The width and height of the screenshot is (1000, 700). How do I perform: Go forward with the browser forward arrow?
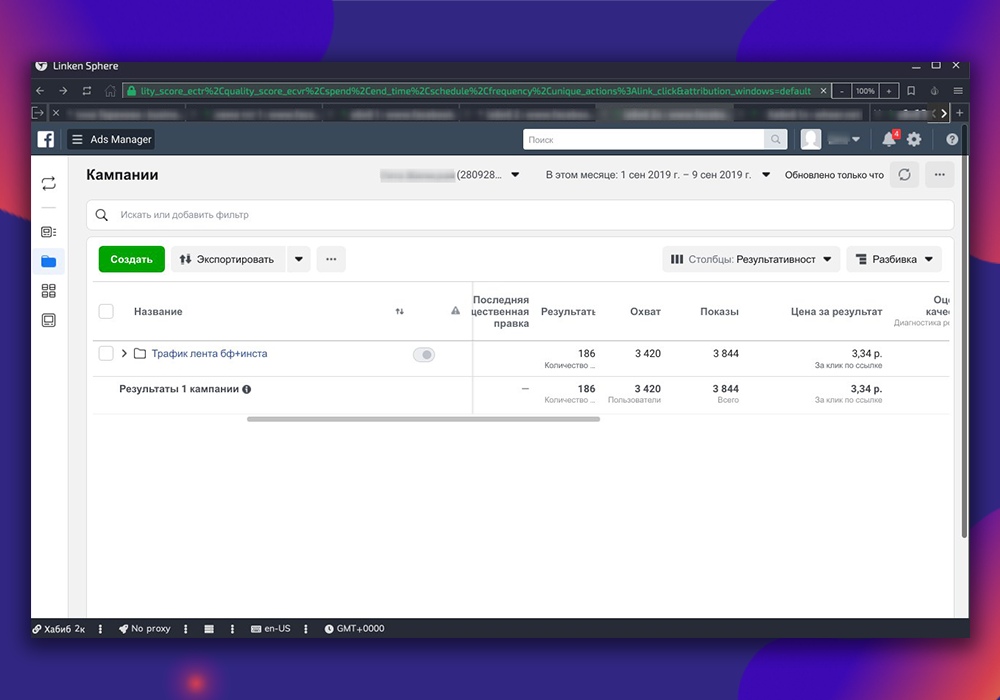[x=63, y=91]
